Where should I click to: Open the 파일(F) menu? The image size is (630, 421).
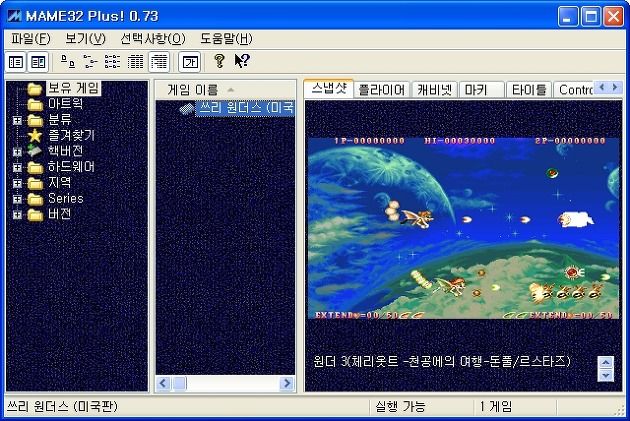31,39
